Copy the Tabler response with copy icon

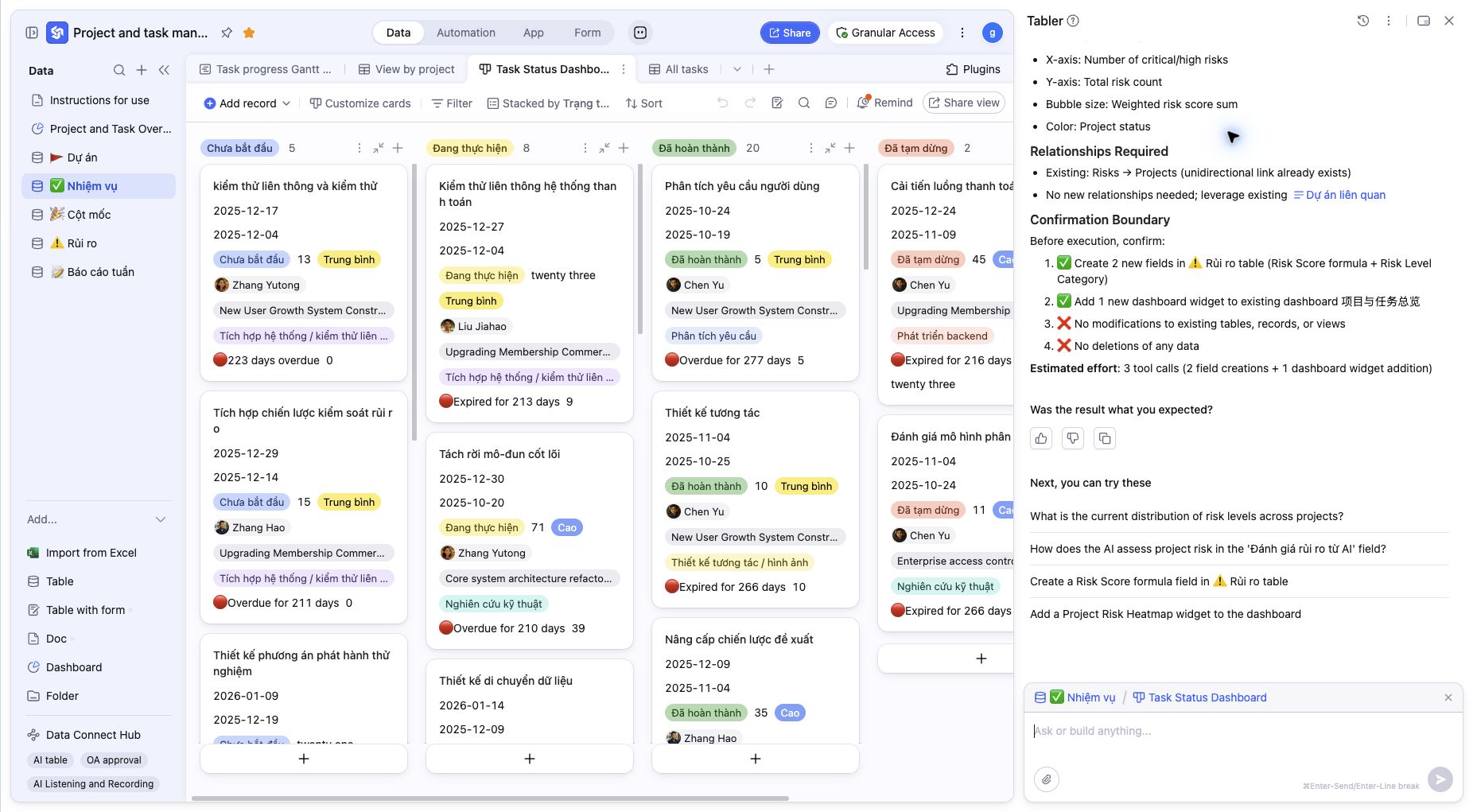pos(1105,438)
